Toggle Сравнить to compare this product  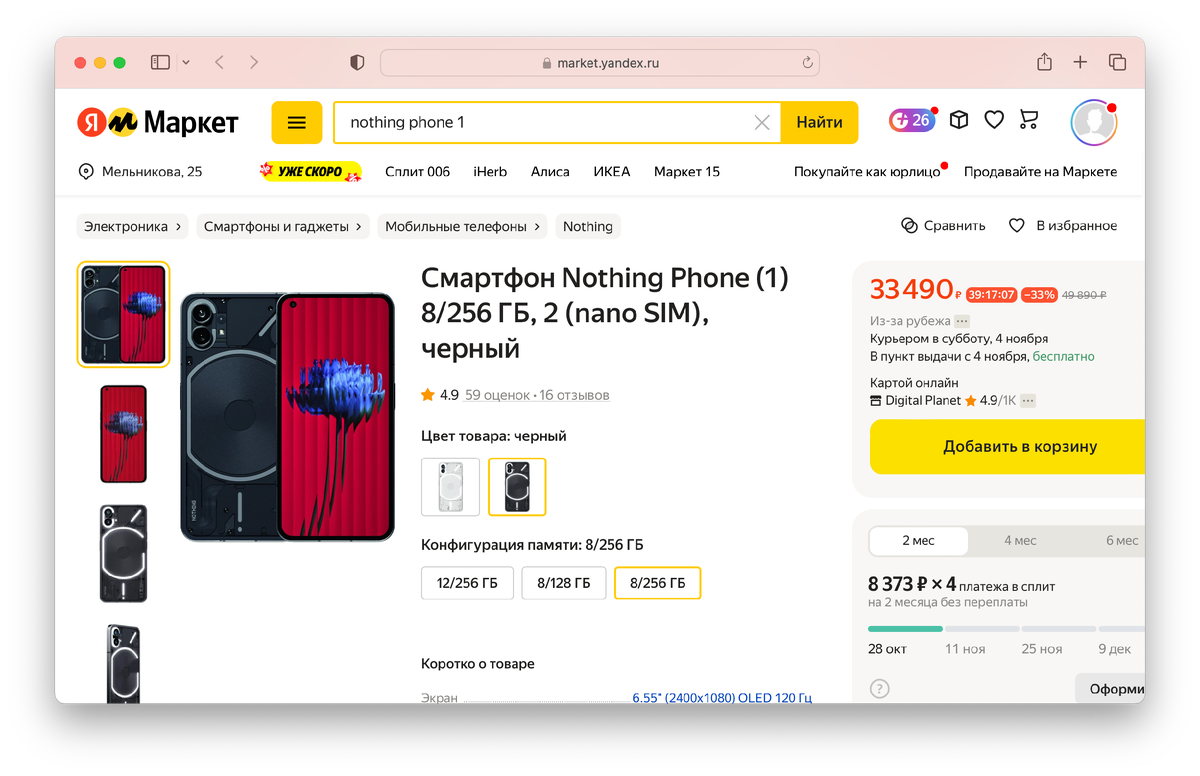tap(943, 226)
